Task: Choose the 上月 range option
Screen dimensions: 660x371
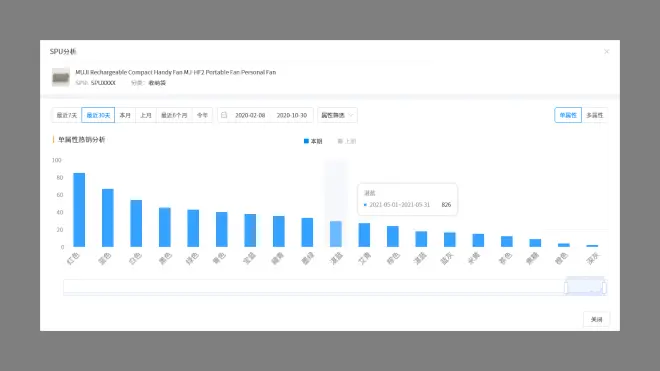Action: tap(146, 115)
